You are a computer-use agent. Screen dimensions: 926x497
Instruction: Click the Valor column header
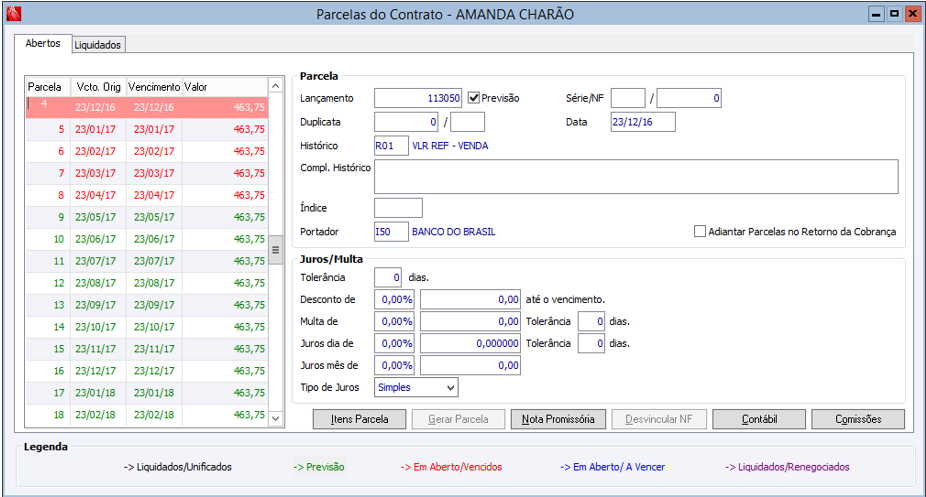coord(225,87)
